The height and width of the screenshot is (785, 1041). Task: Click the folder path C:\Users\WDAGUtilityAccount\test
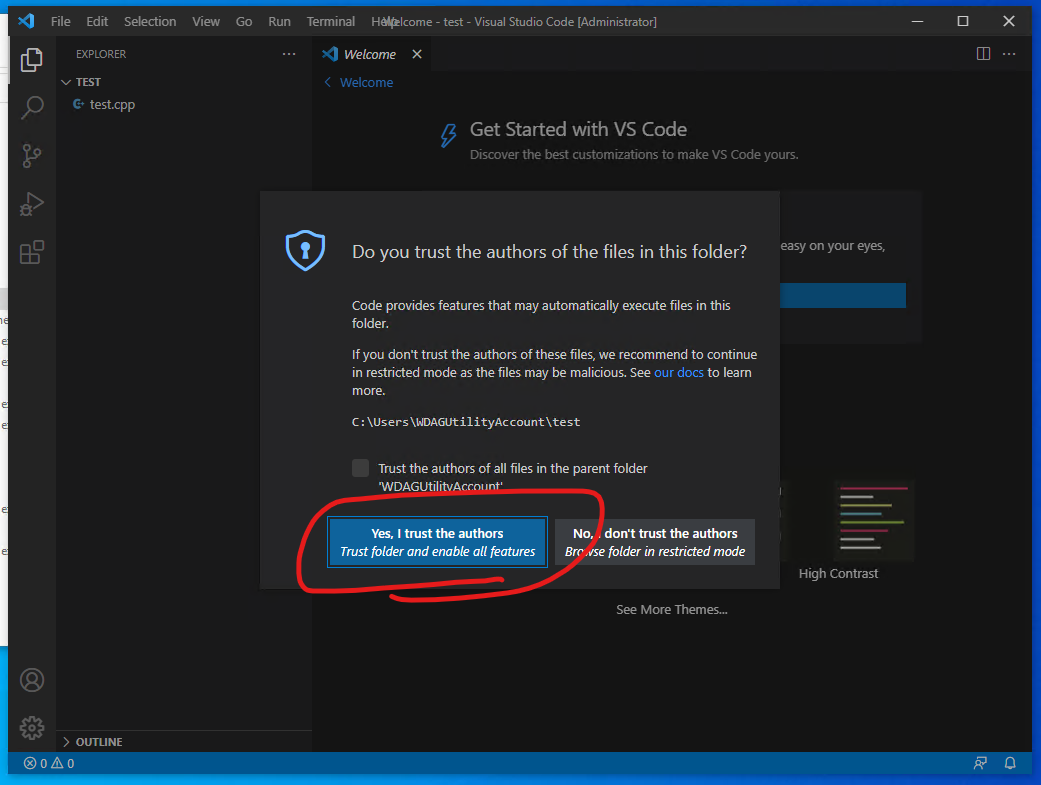(x=466, y=422)
